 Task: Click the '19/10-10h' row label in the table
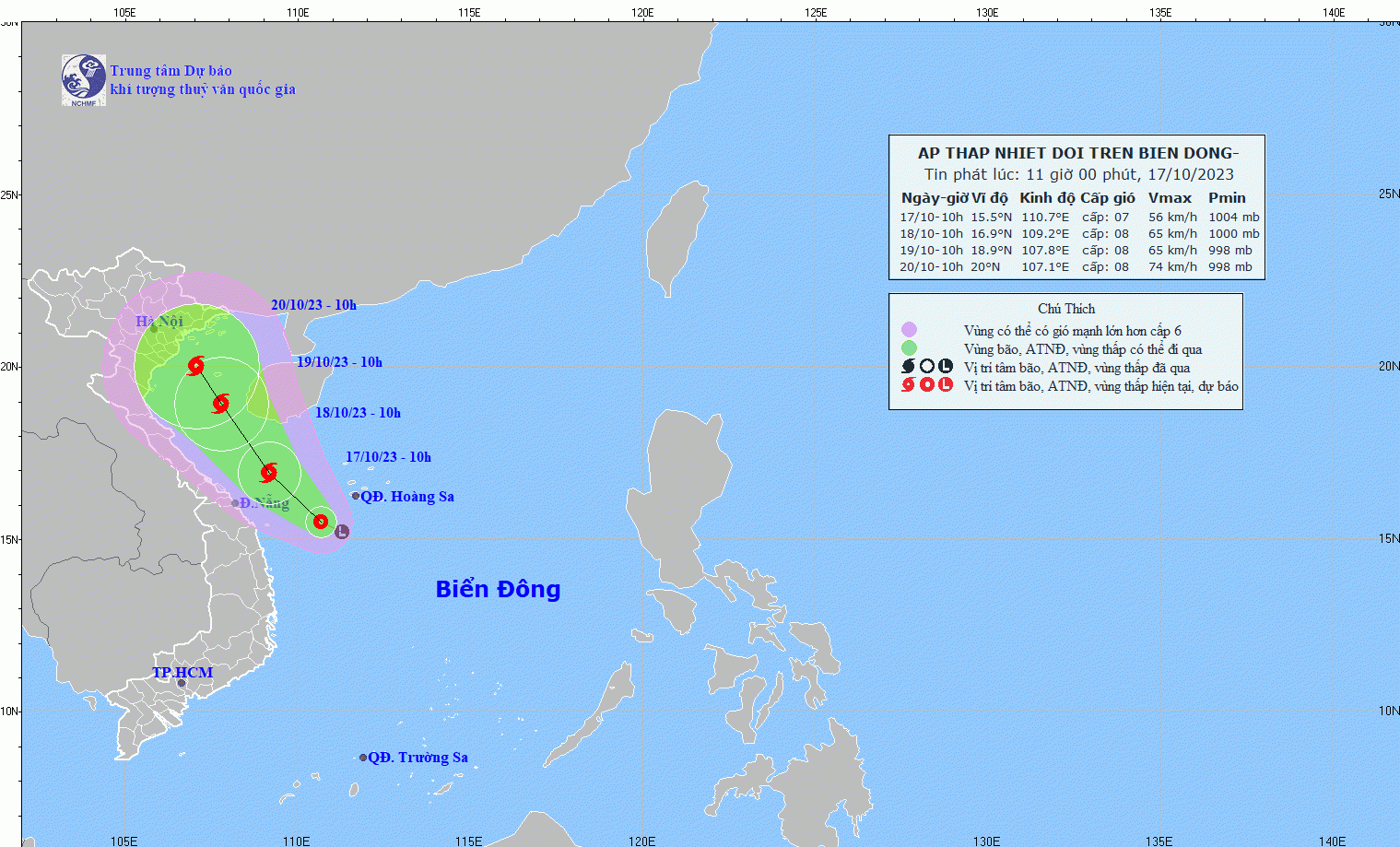(931, 251)
